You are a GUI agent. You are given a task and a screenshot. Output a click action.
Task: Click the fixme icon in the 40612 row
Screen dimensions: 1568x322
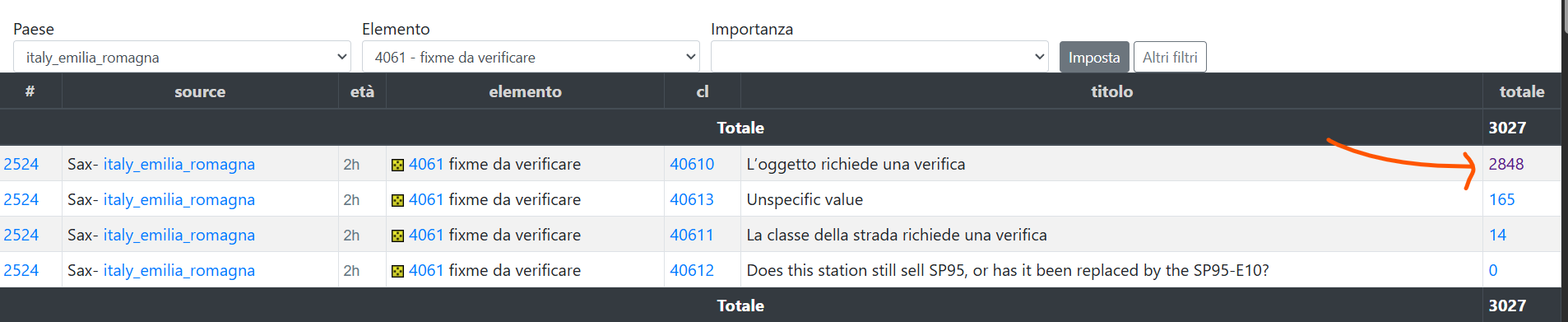point(397,271)
